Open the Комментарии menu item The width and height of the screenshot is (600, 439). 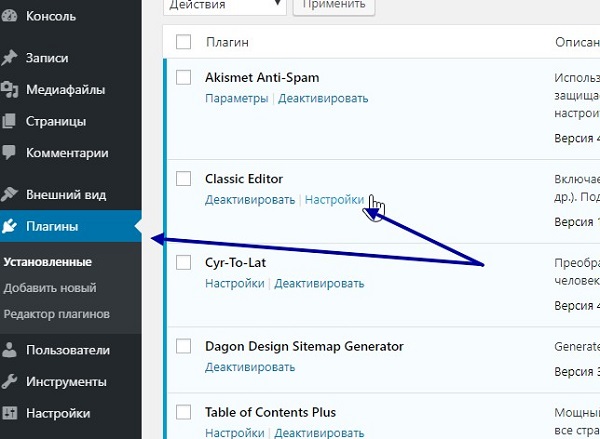pos(67,153)
